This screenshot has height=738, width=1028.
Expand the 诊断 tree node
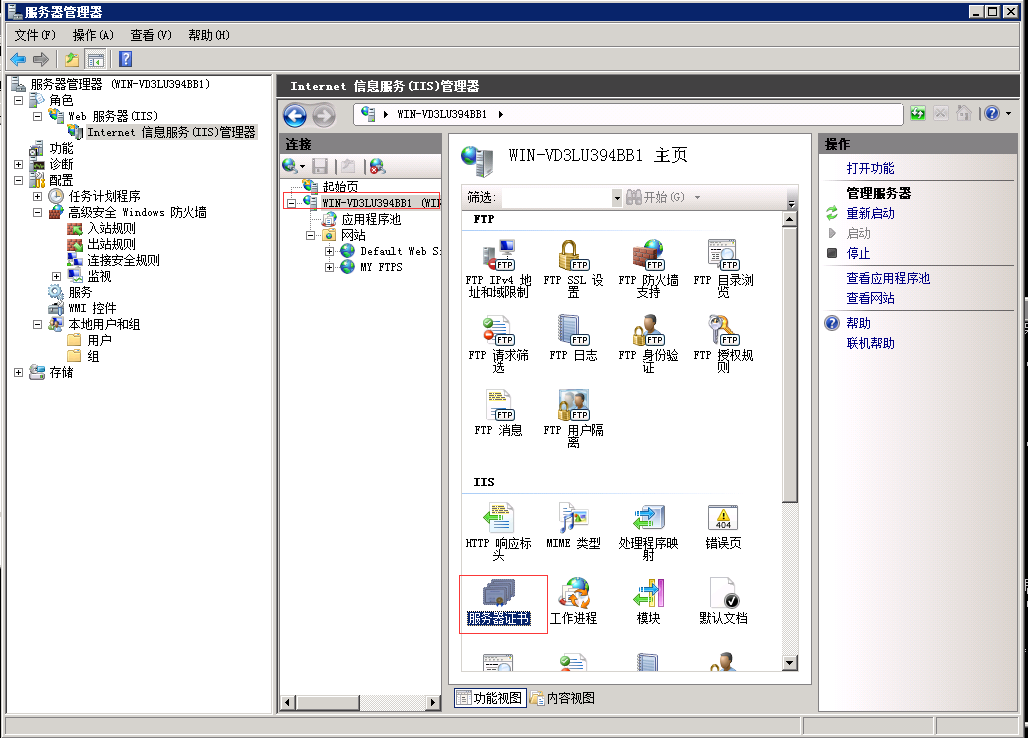(x=18, y=165)
